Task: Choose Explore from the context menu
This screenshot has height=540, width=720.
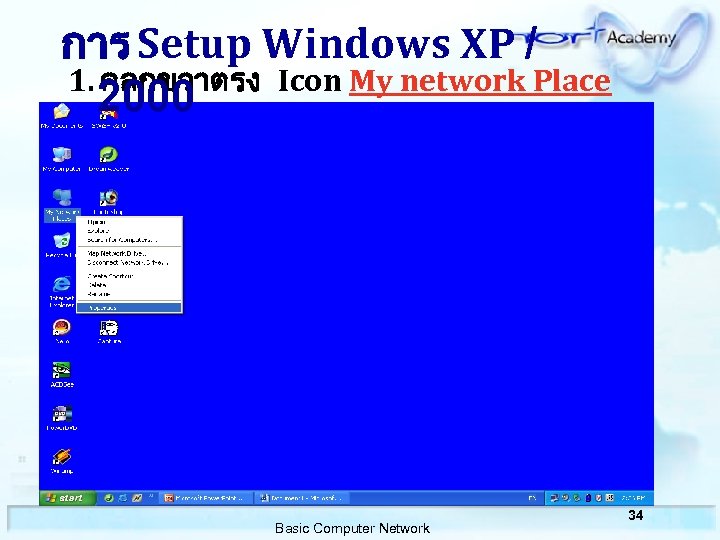Action: coord(129,231)
